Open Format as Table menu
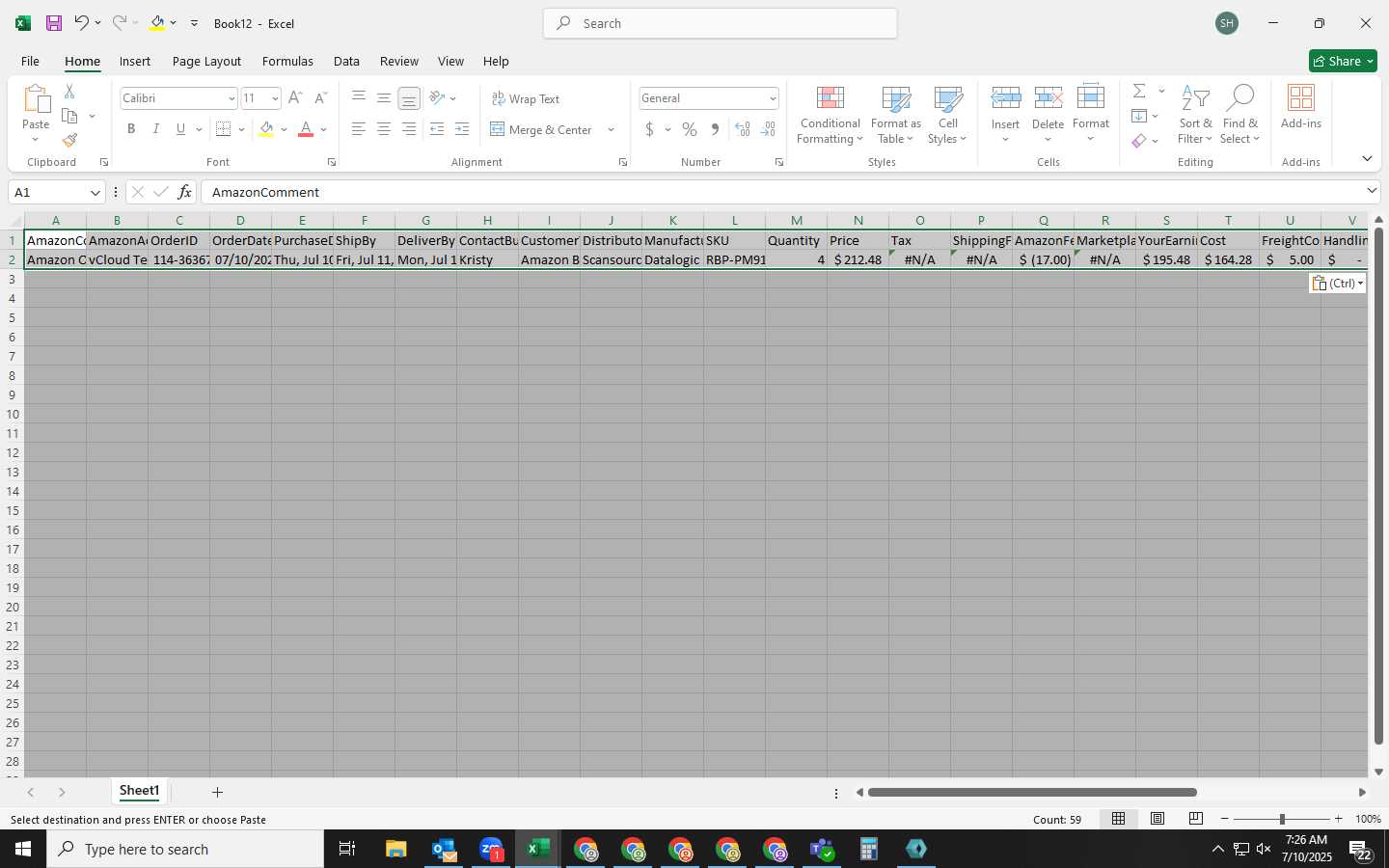1389x868 pixels. pos(895,115)
